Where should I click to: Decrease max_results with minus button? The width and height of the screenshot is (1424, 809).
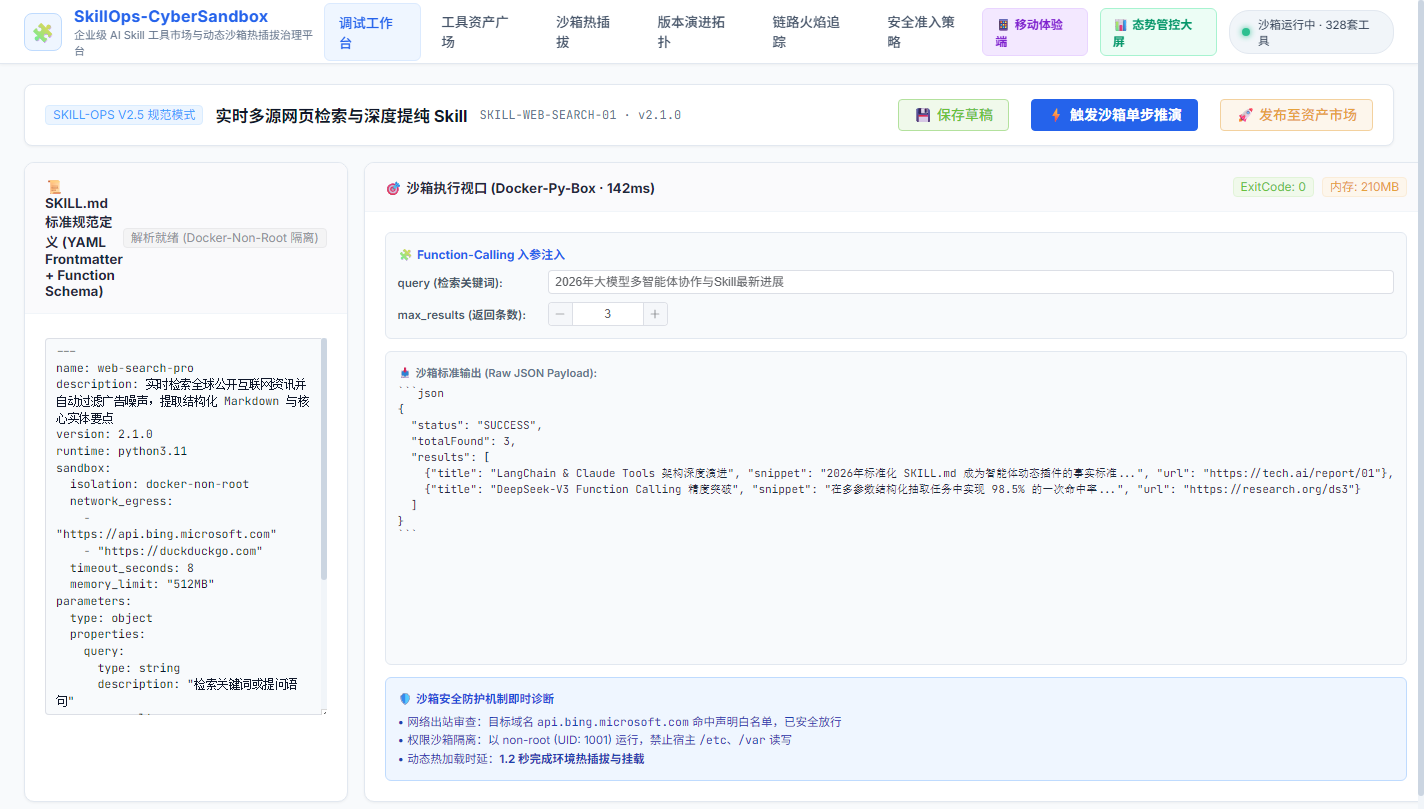[x=560, y=314]
